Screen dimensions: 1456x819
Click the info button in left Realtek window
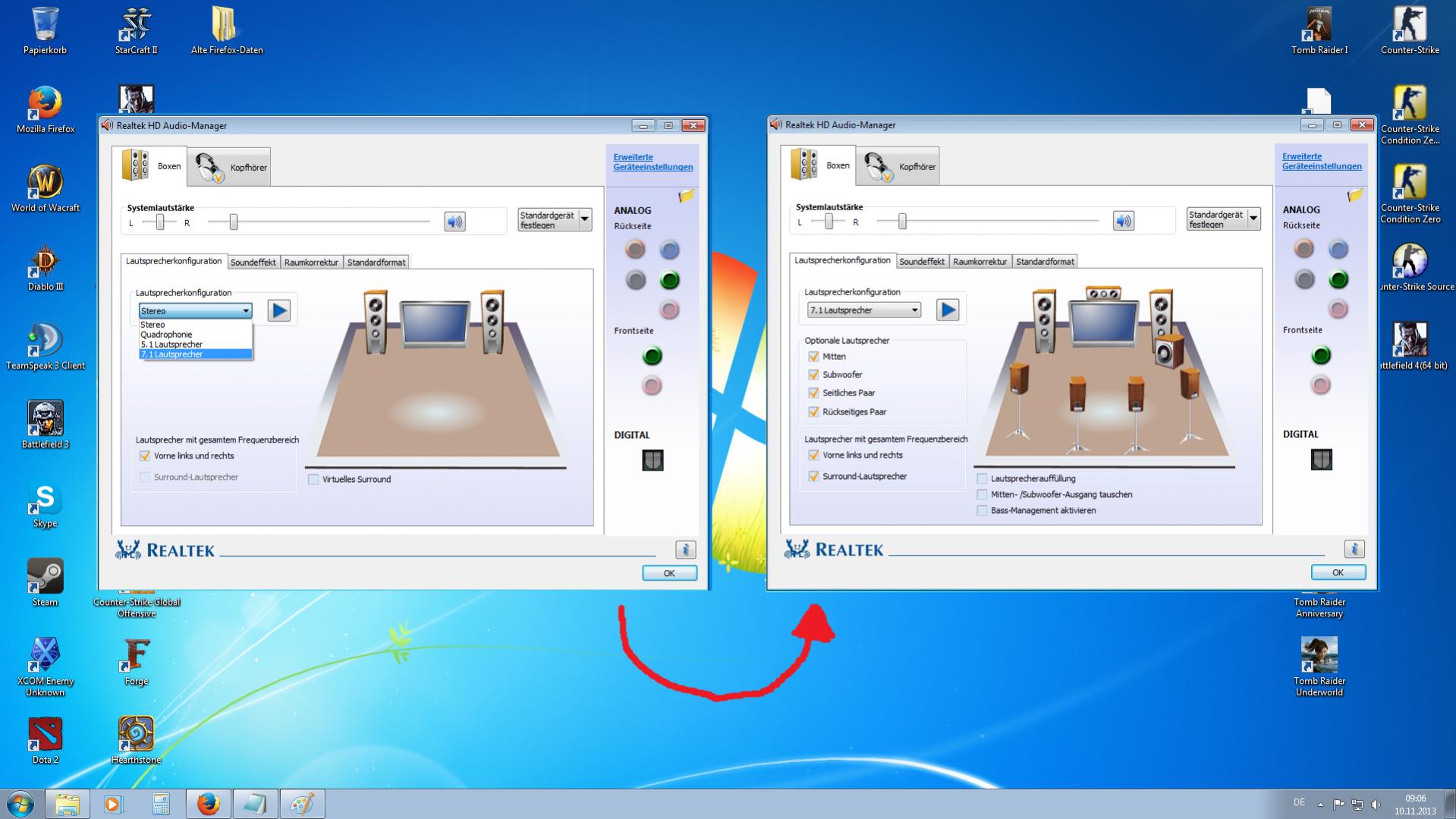click(685, 550)
